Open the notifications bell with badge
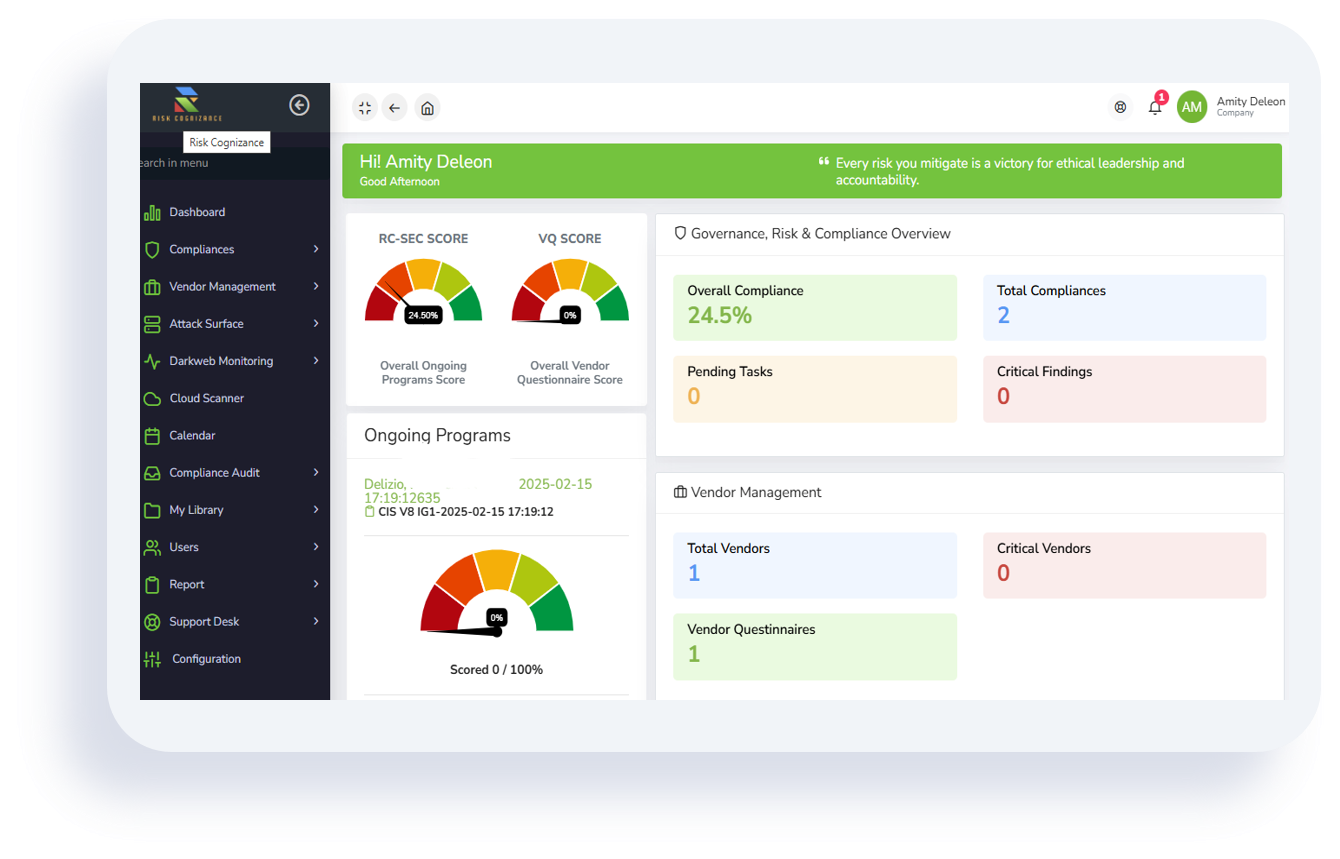This screenshot has width=1340, height=859. pos(1155,107)
